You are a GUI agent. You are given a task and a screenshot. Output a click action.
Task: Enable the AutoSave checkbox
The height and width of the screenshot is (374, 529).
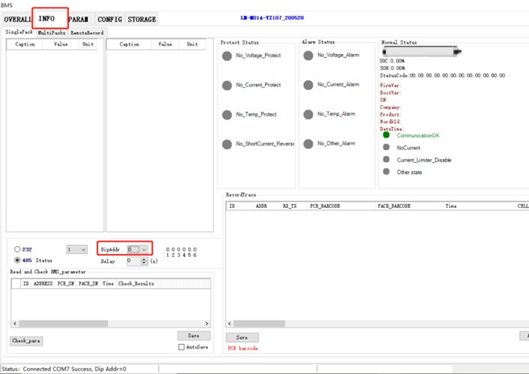(181, 347)
